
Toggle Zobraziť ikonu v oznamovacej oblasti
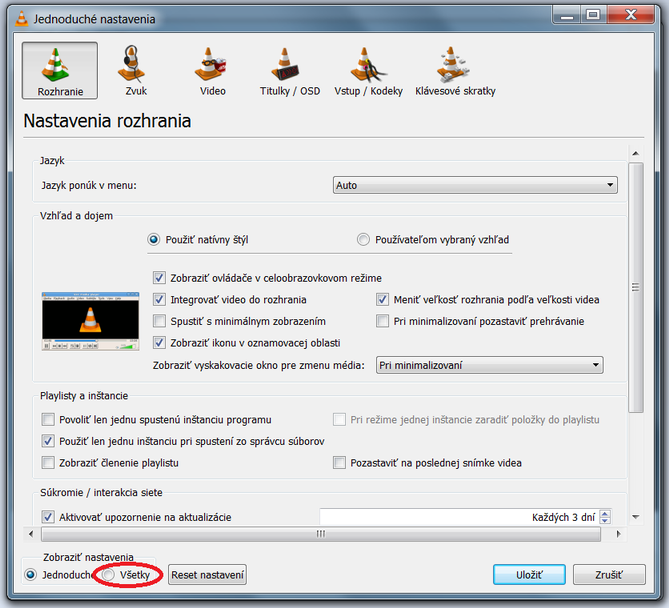point(159,343)
